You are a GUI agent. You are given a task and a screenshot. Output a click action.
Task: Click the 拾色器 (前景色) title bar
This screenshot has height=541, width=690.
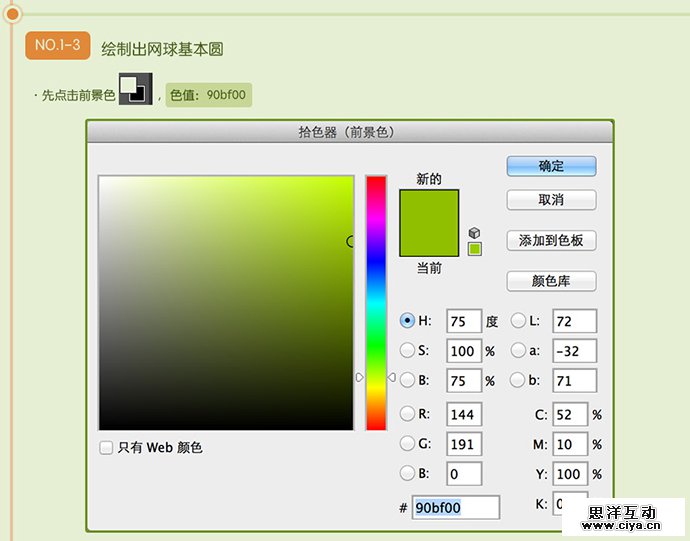[350, 132]
